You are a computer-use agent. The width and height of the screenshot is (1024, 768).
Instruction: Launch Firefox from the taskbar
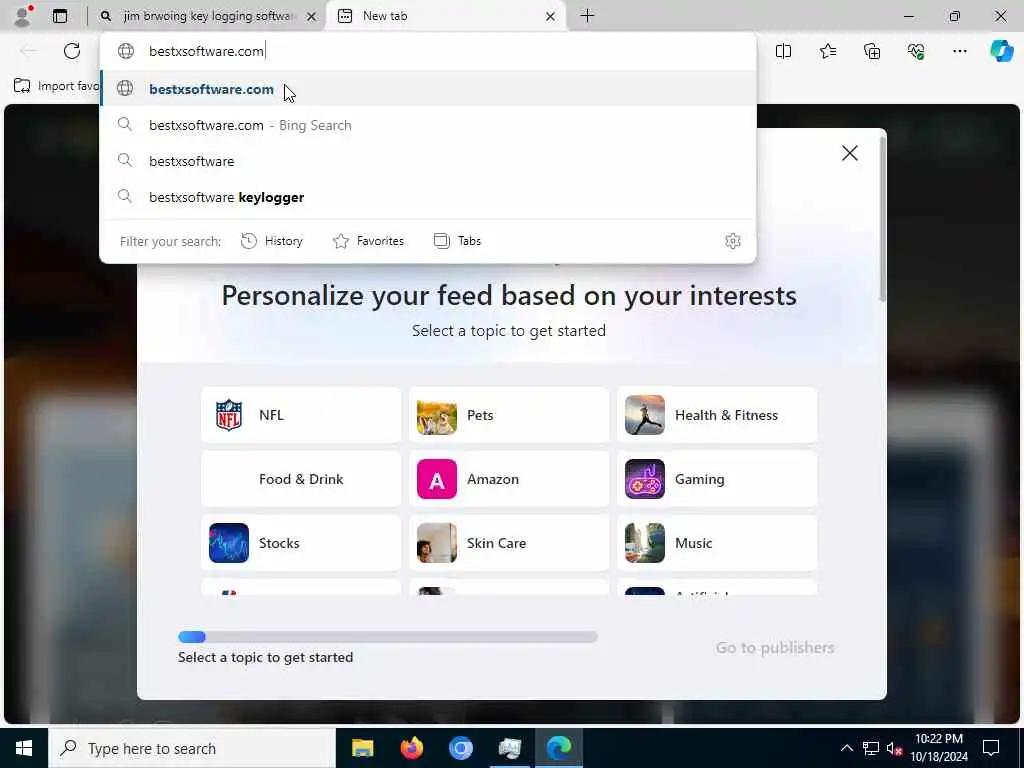[x=411, y=748]
